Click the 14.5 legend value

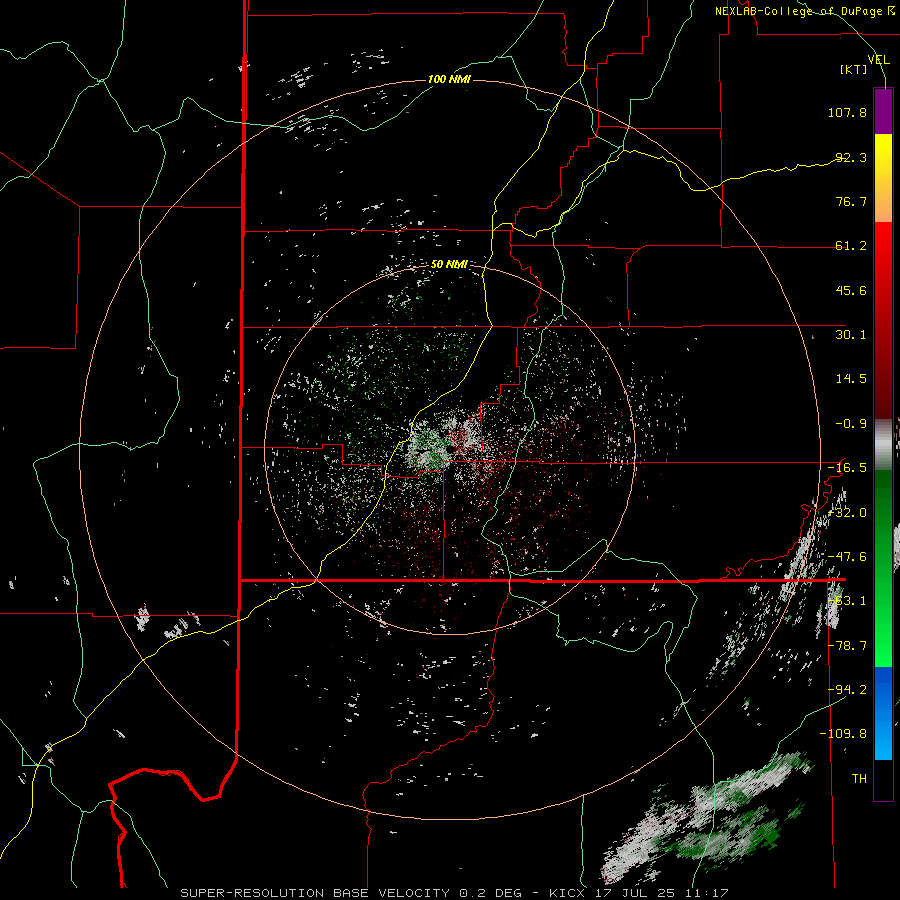851,379
